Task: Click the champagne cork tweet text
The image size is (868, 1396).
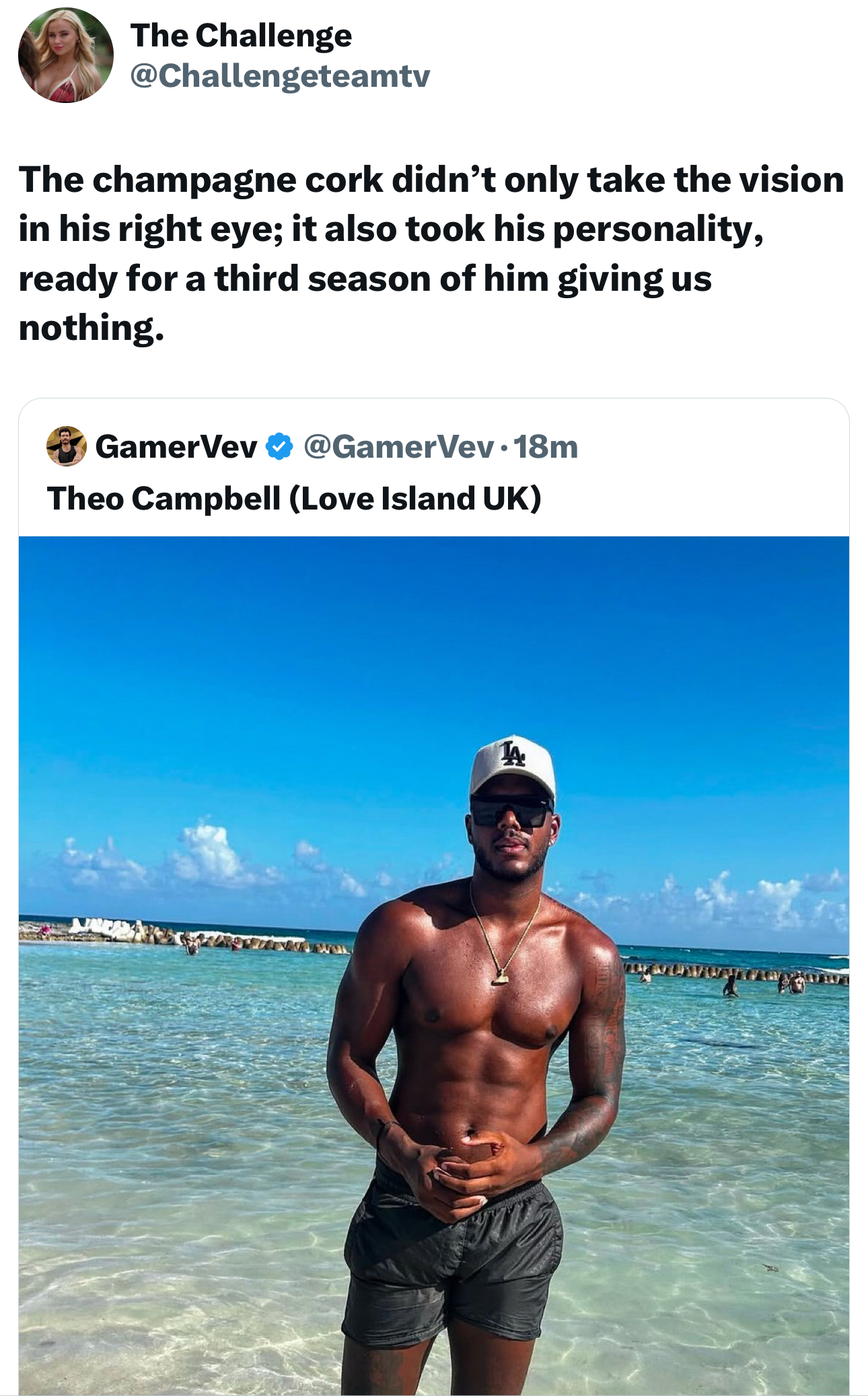Action: (431, 254)
